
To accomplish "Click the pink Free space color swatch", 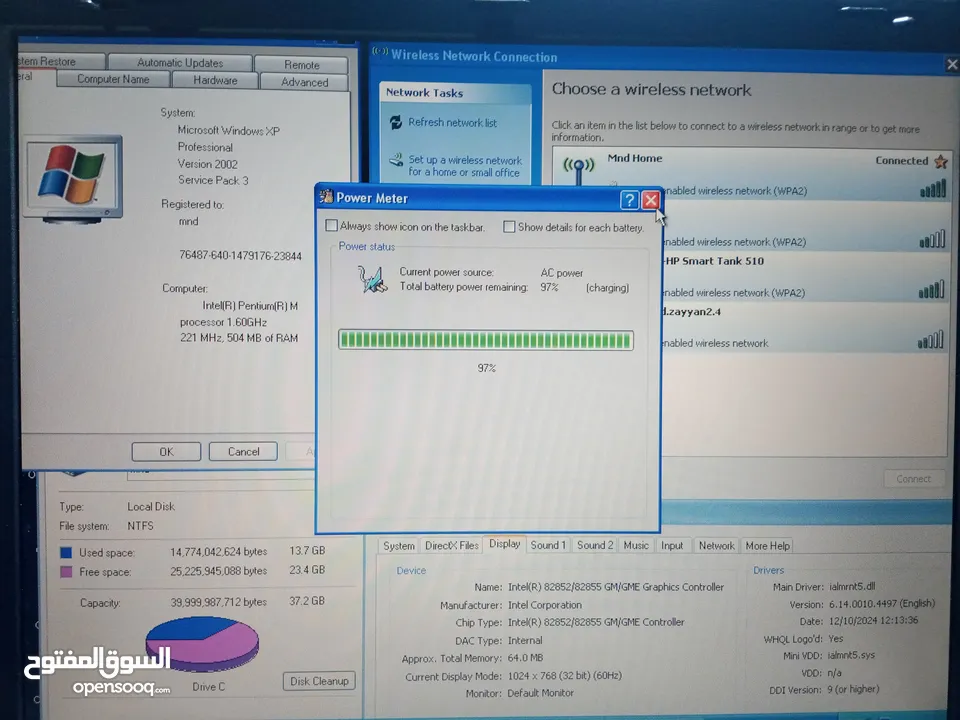I will point(66,572).
